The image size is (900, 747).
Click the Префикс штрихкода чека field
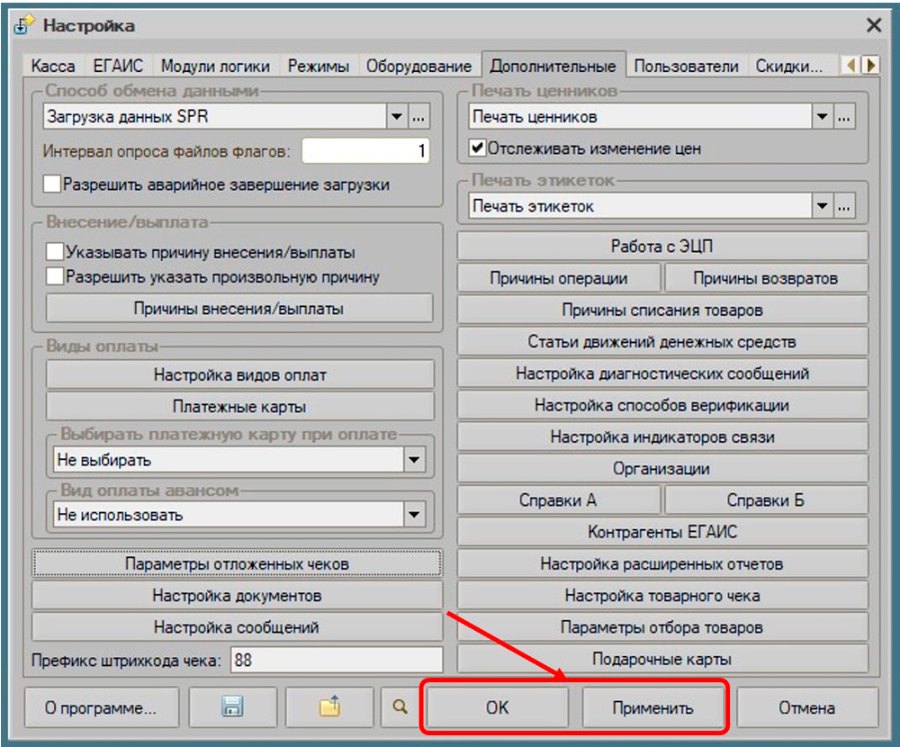337,660
